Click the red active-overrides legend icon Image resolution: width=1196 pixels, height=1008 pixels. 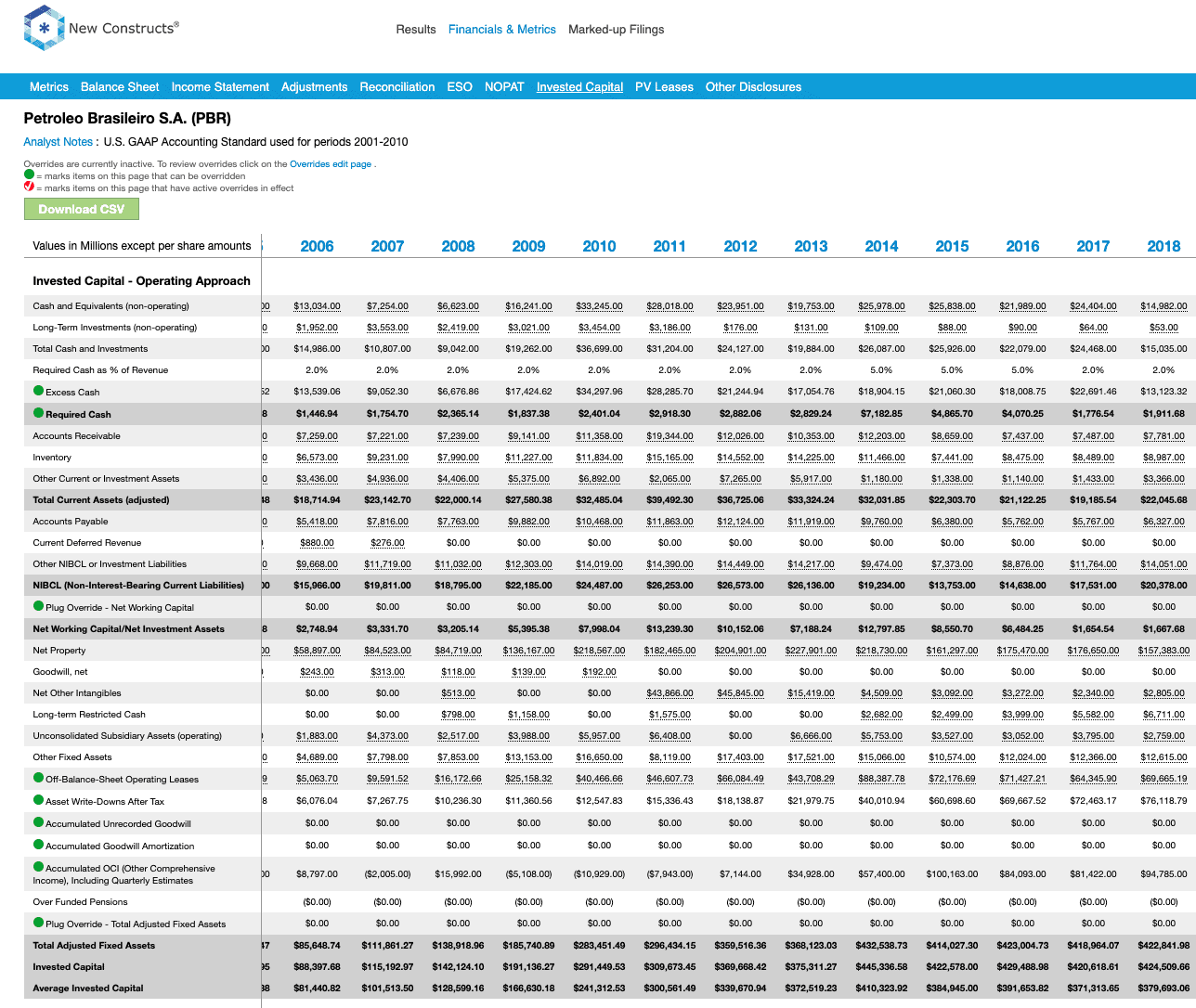(27, 186)
